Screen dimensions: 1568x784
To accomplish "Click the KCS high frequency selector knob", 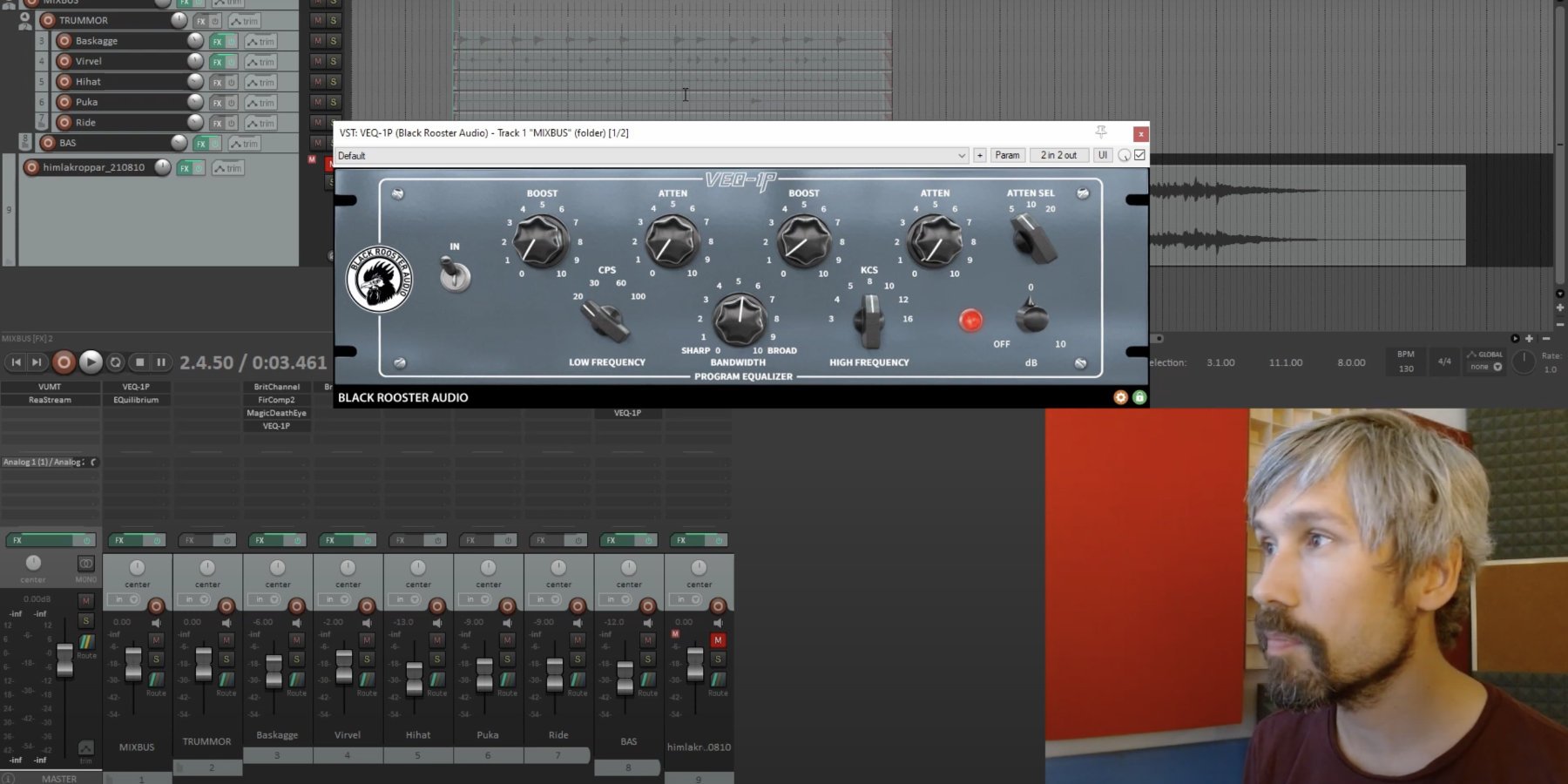I will pos(869,321).
